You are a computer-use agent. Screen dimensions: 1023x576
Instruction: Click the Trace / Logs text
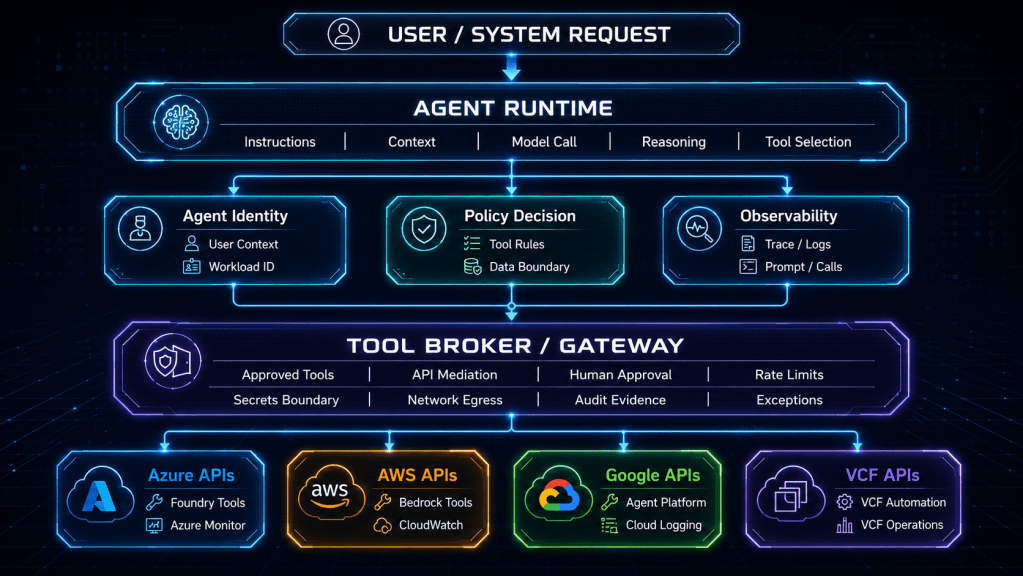tap(798, 244)
